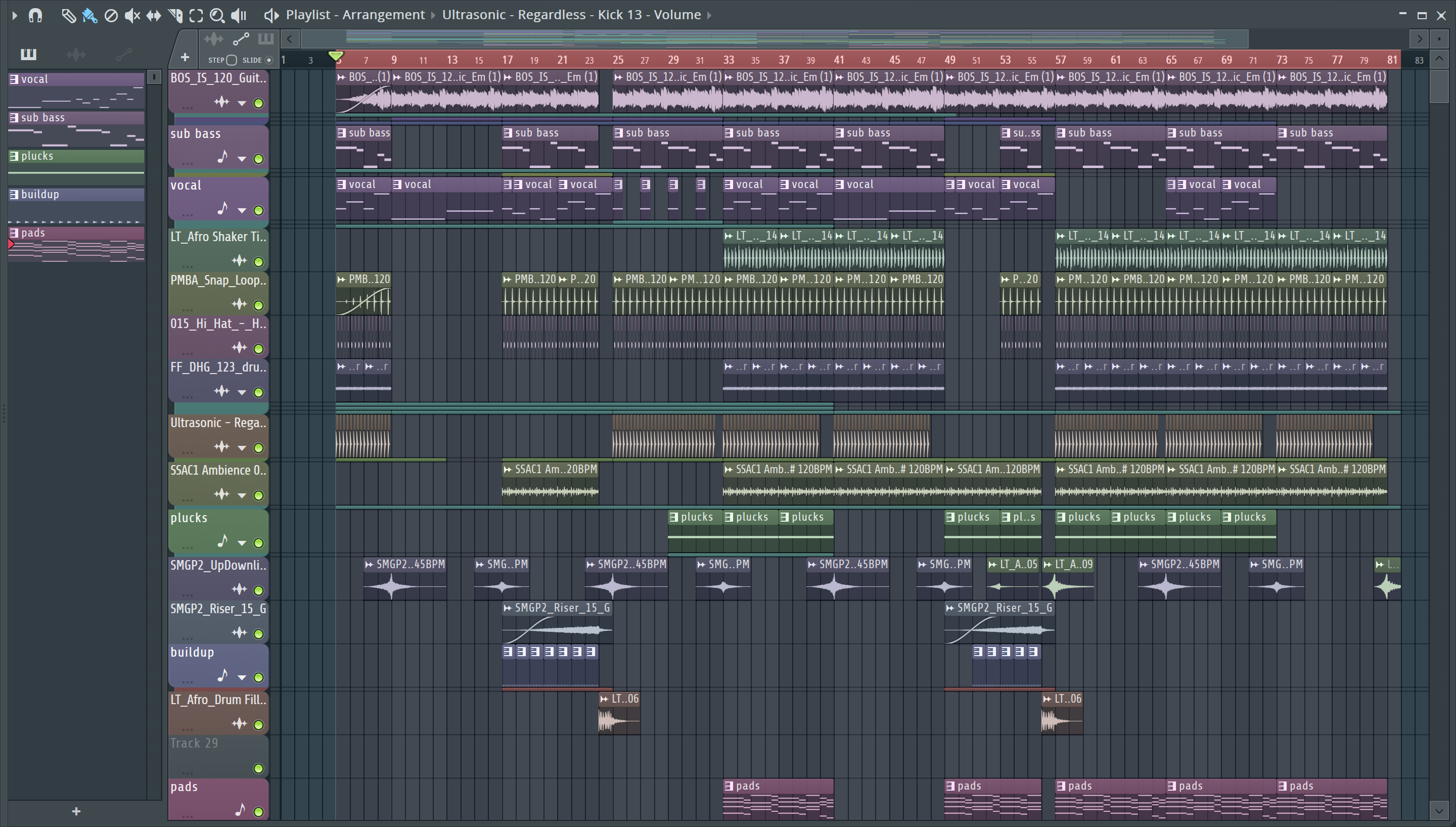Mute the vocal track
The image size is (1456, 827).
tap(258, 210)
